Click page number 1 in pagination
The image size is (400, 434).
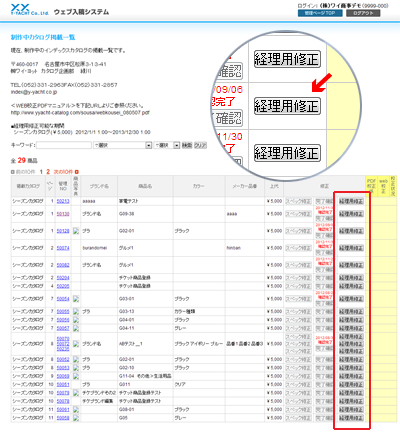click(41, 172)
